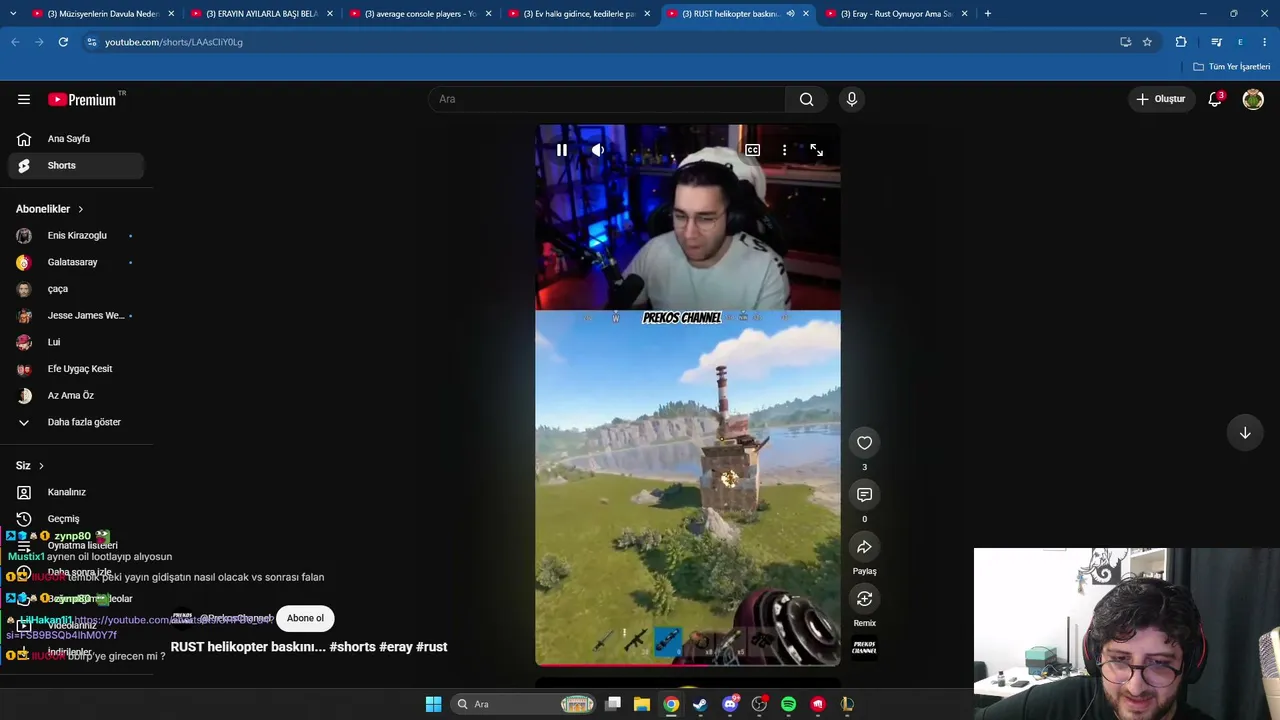Go to Ana Sayfa in sidebar
Viewport: 1280px width, 720px height.
click(x=76, y=139)
